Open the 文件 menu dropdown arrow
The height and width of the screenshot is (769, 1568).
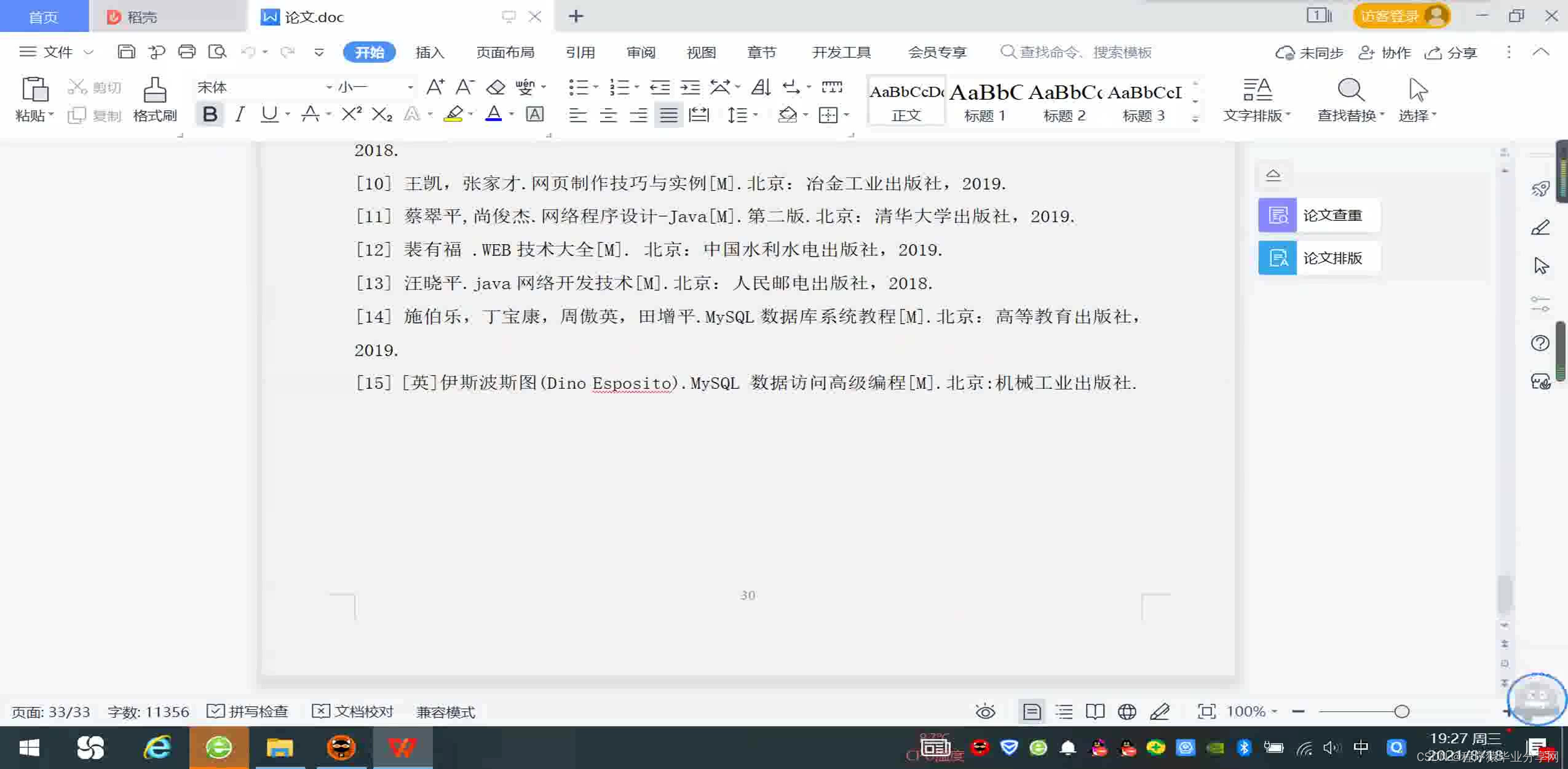point(89,52)
